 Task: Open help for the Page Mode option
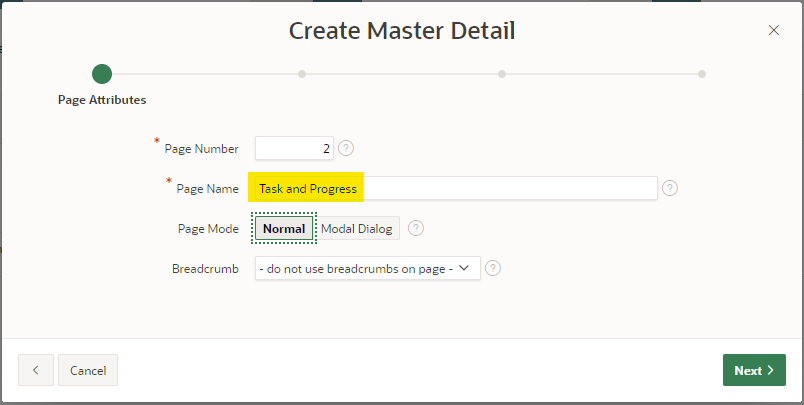click(416, 228)
